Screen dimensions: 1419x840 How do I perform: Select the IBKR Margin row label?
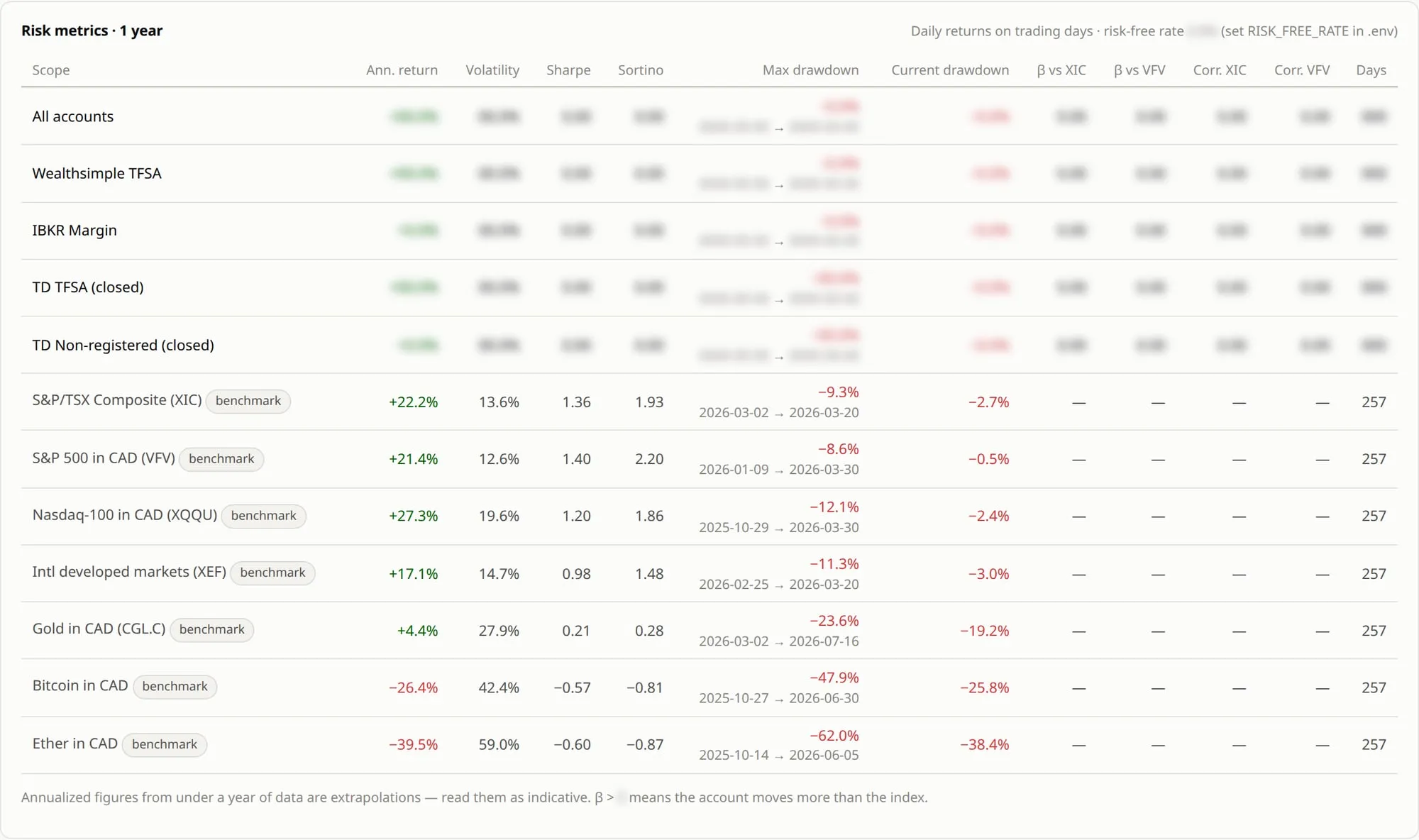click(74, 231)
